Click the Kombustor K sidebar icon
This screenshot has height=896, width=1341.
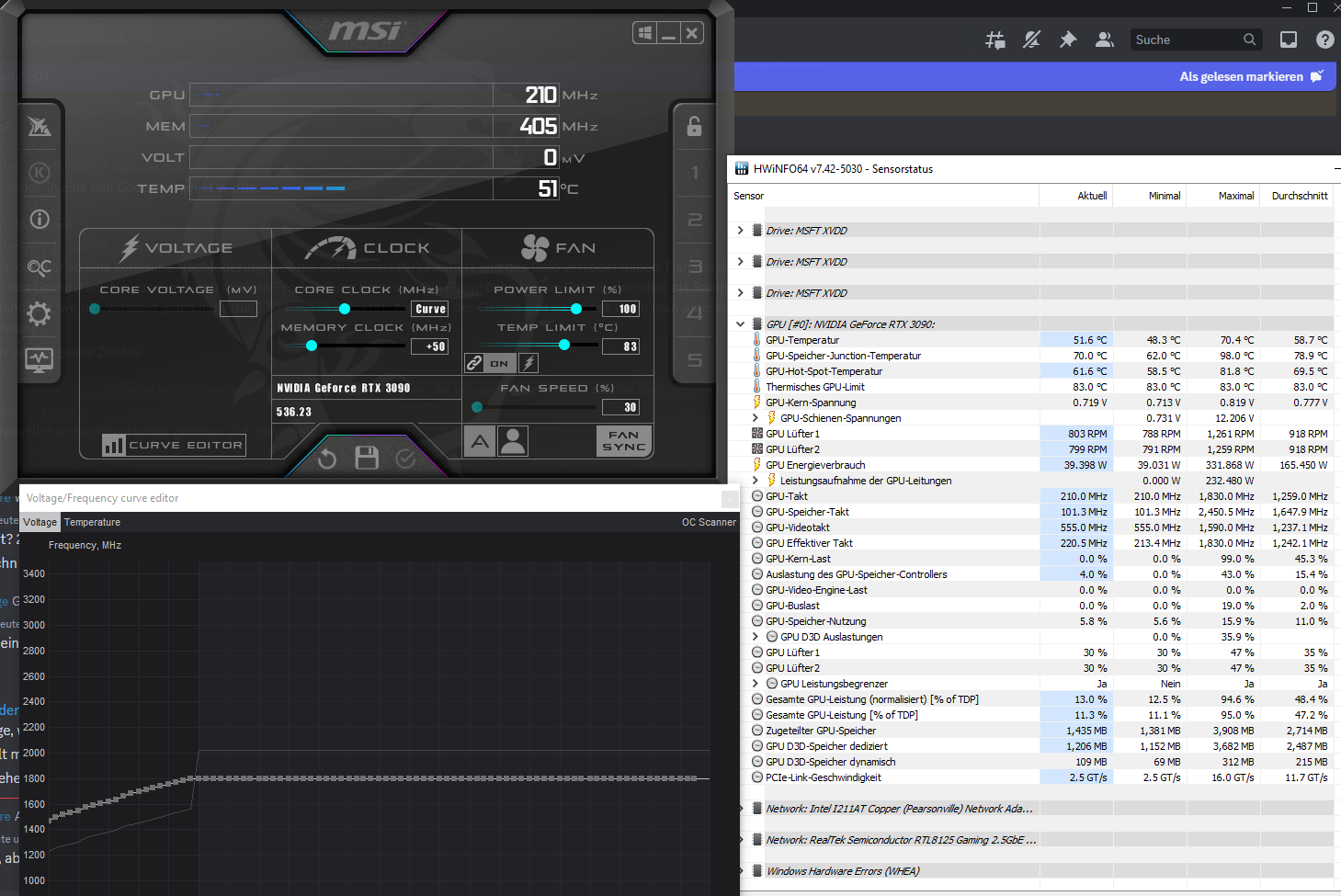coord(39,172)
